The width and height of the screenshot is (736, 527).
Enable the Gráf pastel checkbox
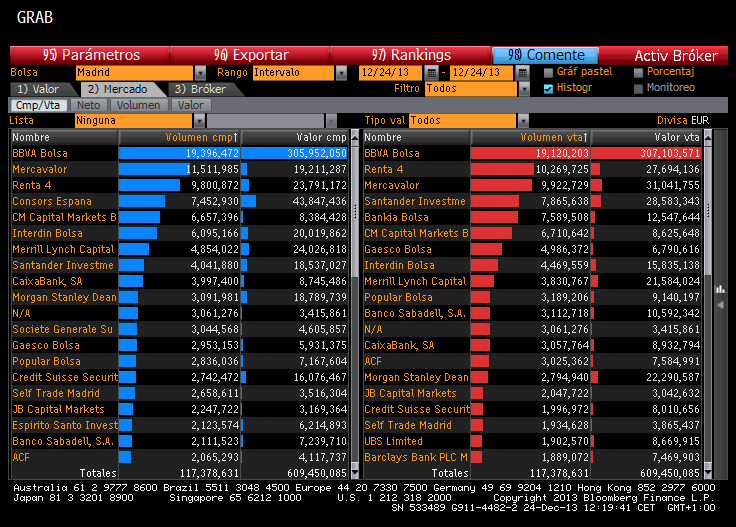tap(548, 72)
